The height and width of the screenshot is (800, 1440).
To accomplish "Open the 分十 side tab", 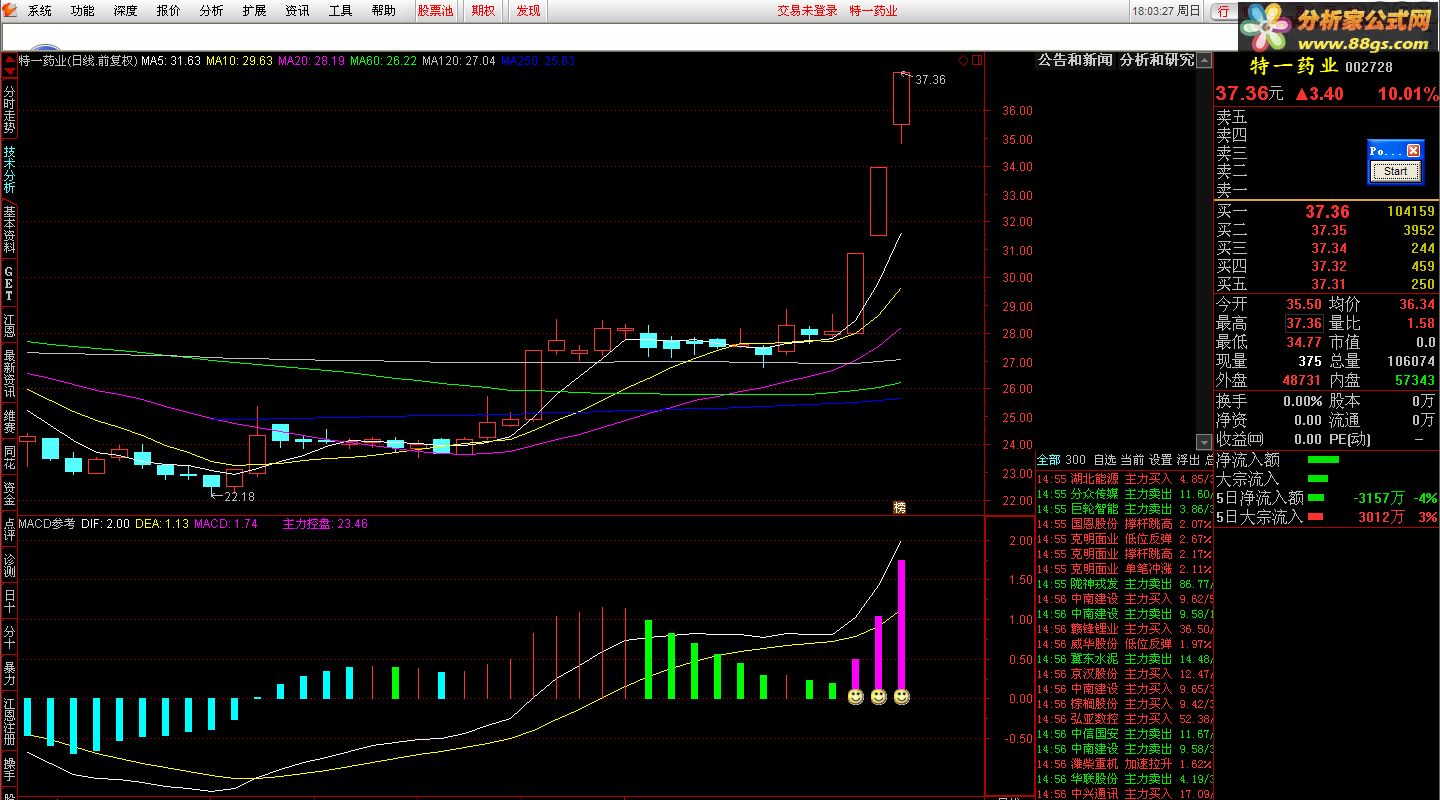I will coord(9,638).
